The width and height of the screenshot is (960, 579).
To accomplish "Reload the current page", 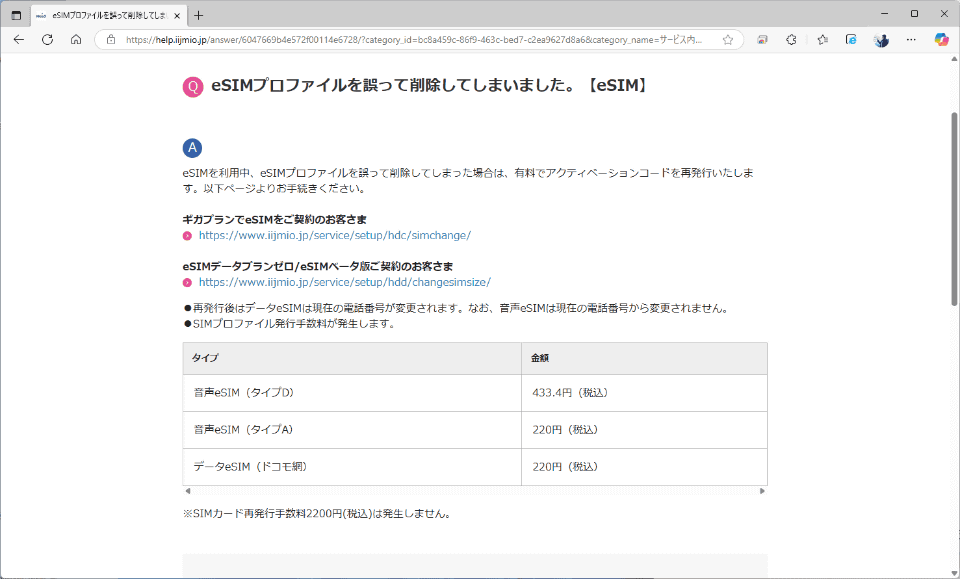I will pyautogui.click(x=47, y=40).
